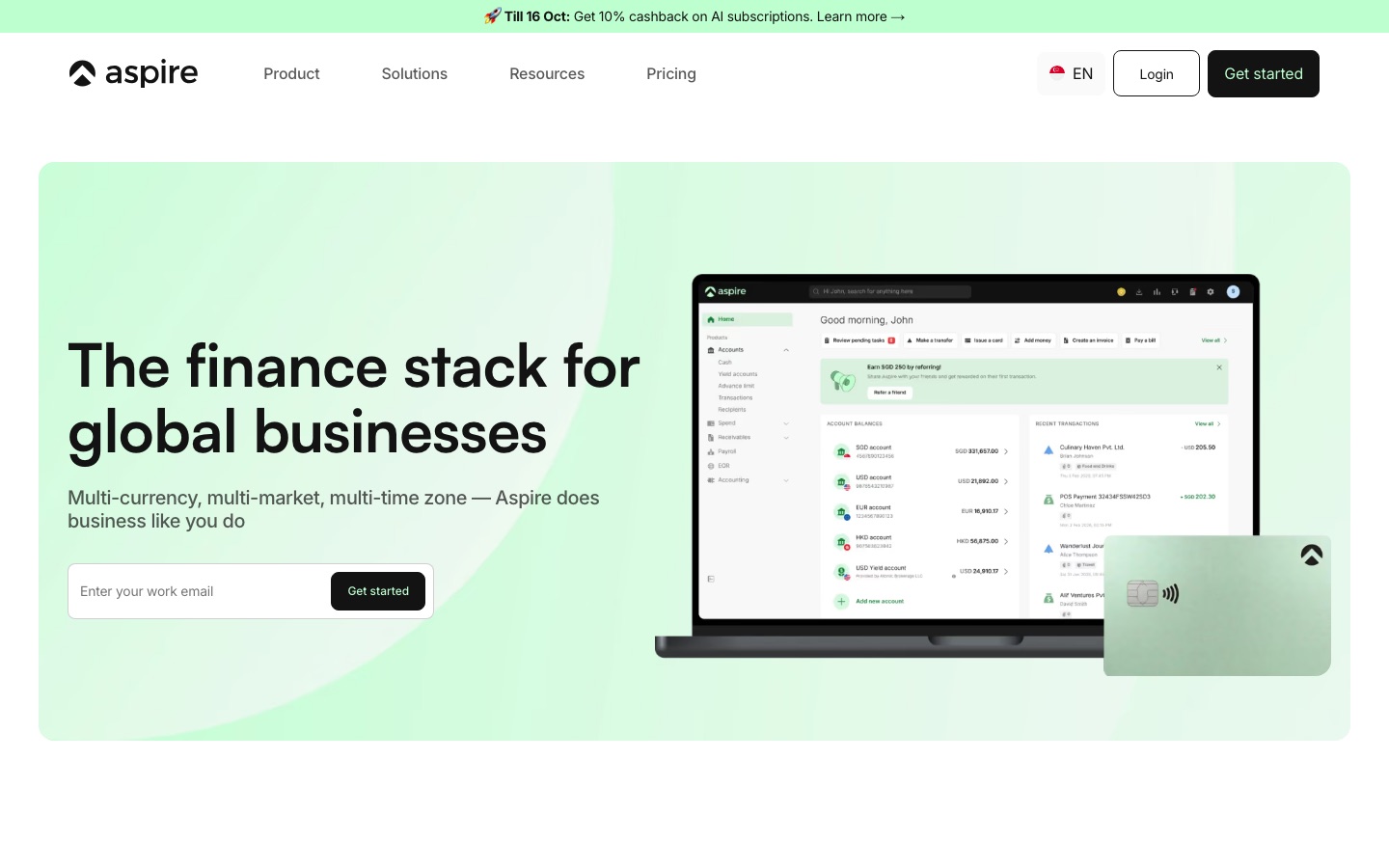The height and width of the screenshot is (868, 1389).
Task: Click Create an invoice in the mockup
Action: [1088, 340]
